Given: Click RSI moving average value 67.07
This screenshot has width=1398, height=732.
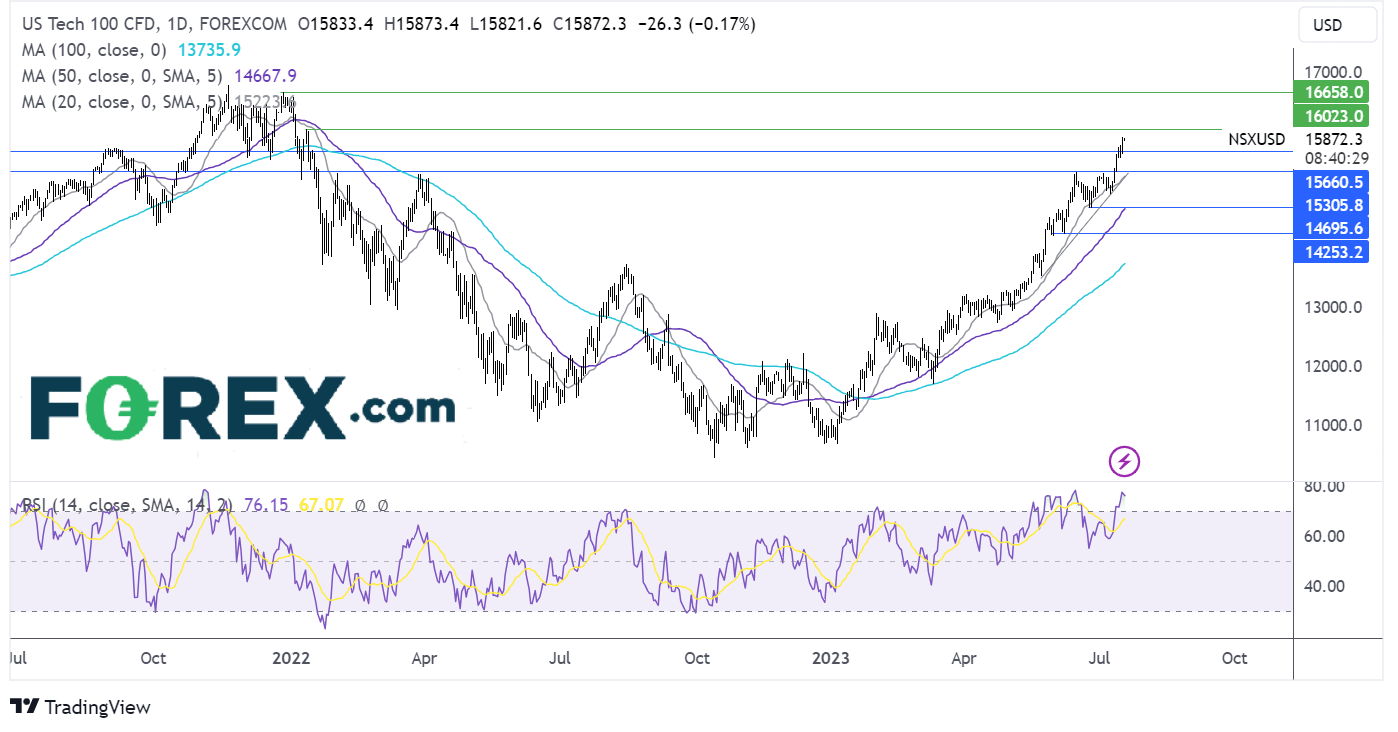Looking at the screenshot, I should (321, 506).
